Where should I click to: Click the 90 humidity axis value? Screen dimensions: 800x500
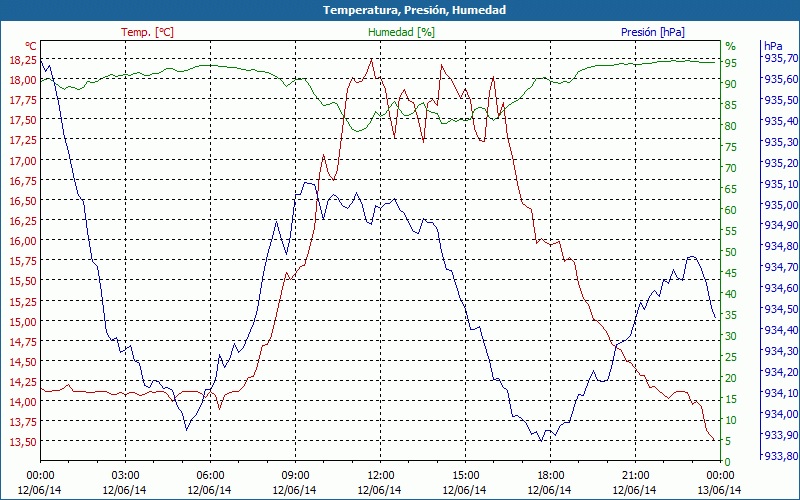(731, 84)
